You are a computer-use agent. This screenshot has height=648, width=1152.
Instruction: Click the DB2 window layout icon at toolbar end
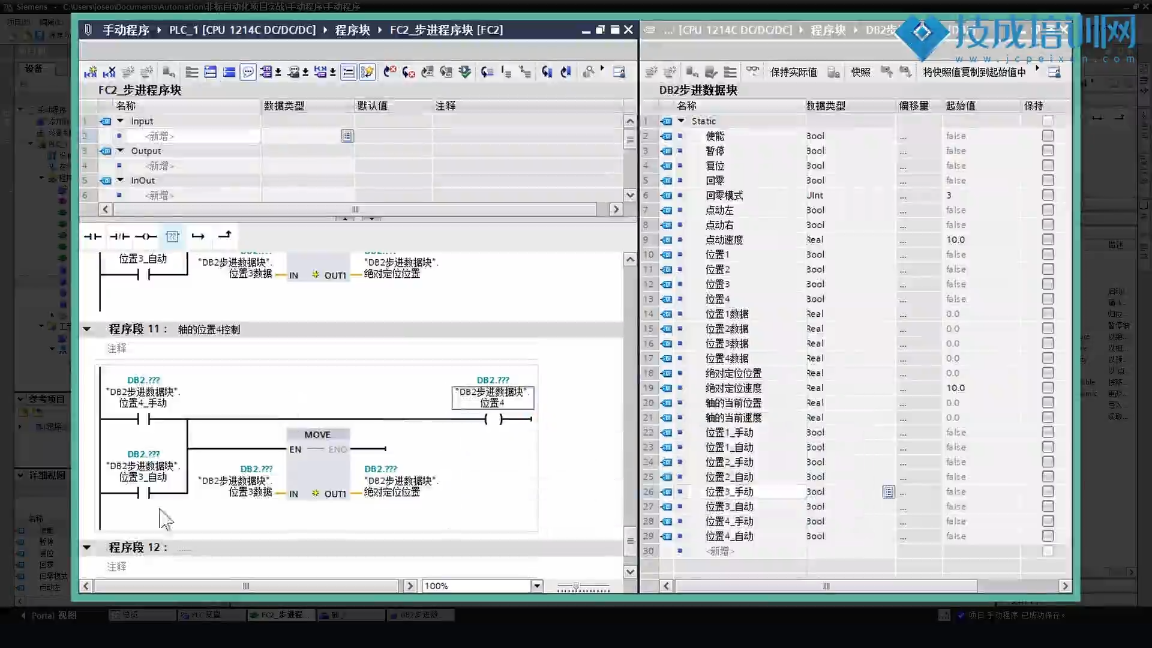(x=1054, y=72)
